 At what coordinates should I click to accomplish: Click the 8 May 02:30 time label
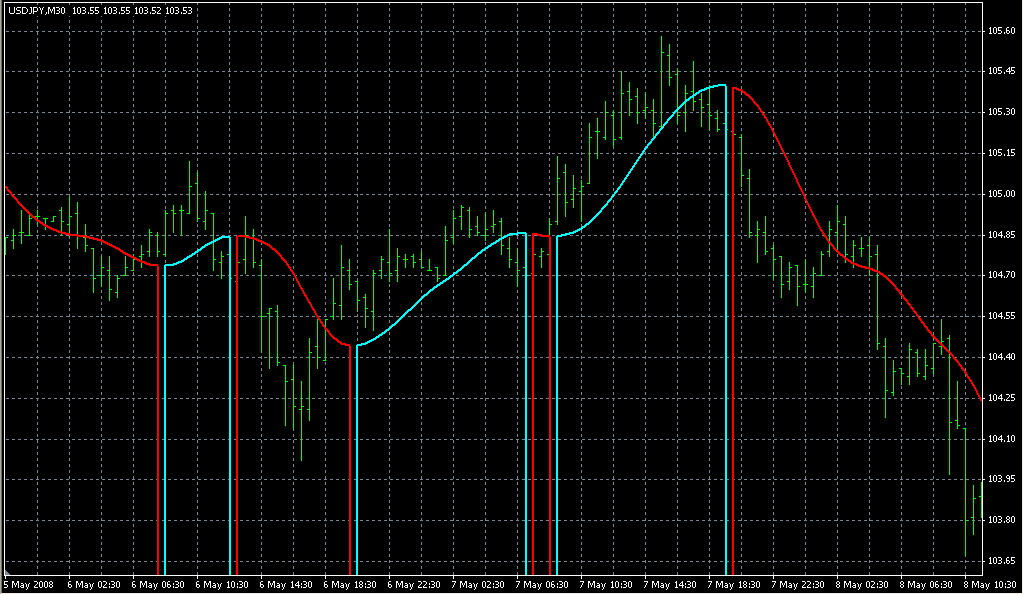tap(864, 584)
